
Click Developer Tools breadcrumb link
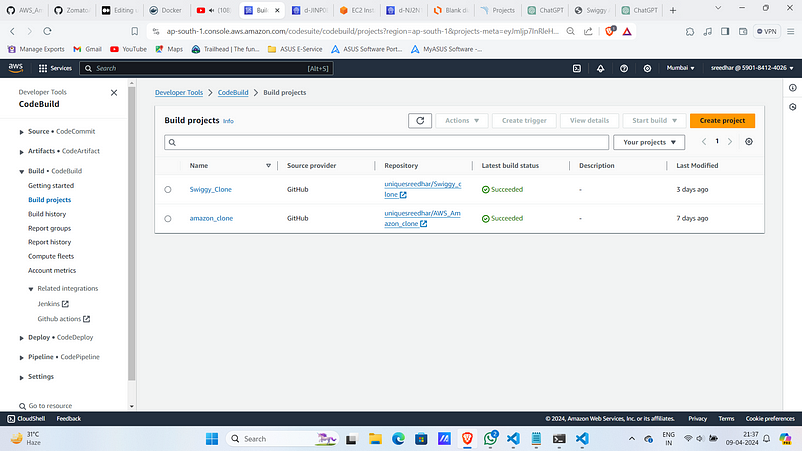pos(179,93)
